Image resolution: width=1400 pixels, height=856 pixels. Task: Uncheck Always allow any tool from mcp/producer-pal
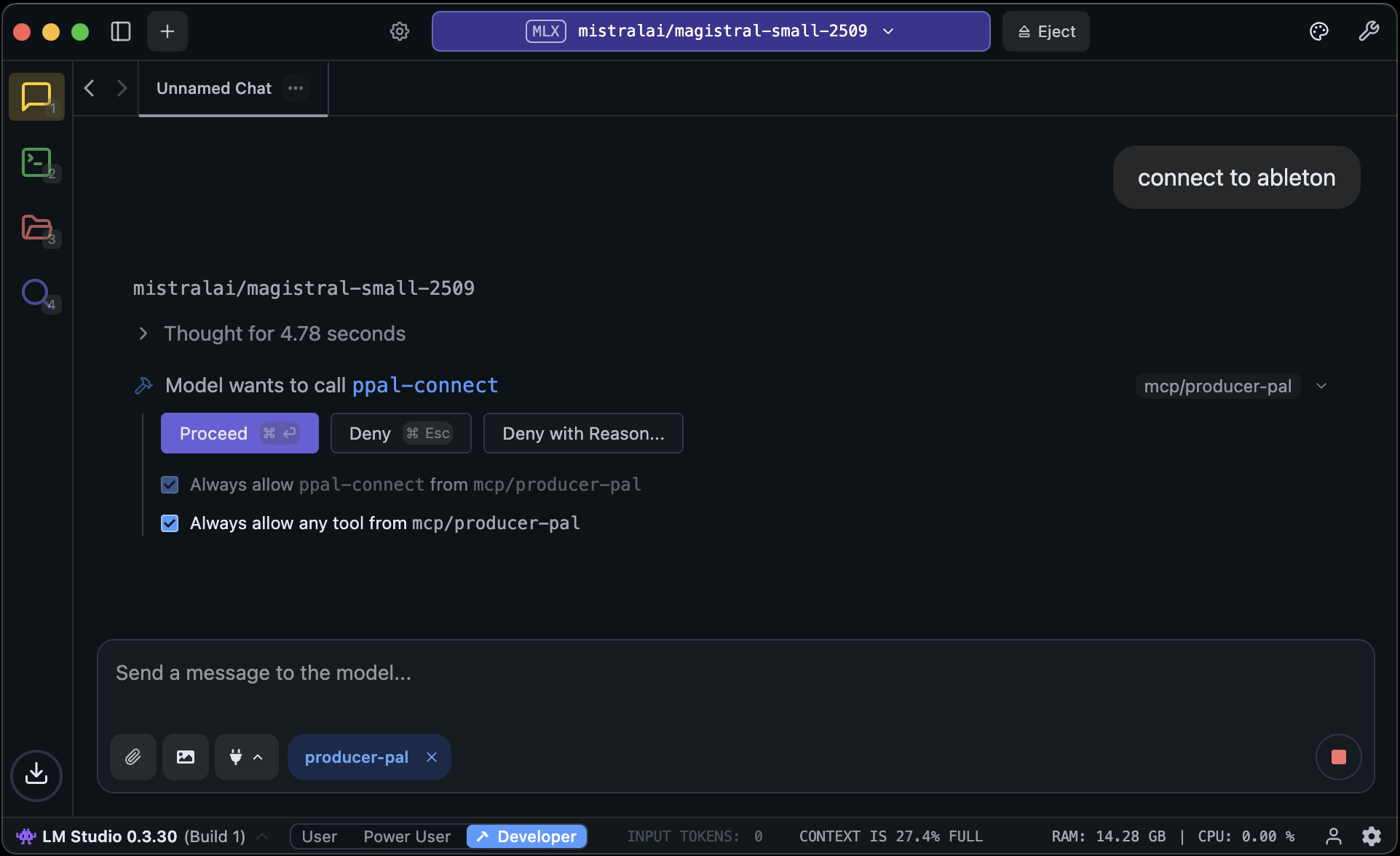click(x=169, y=523)
